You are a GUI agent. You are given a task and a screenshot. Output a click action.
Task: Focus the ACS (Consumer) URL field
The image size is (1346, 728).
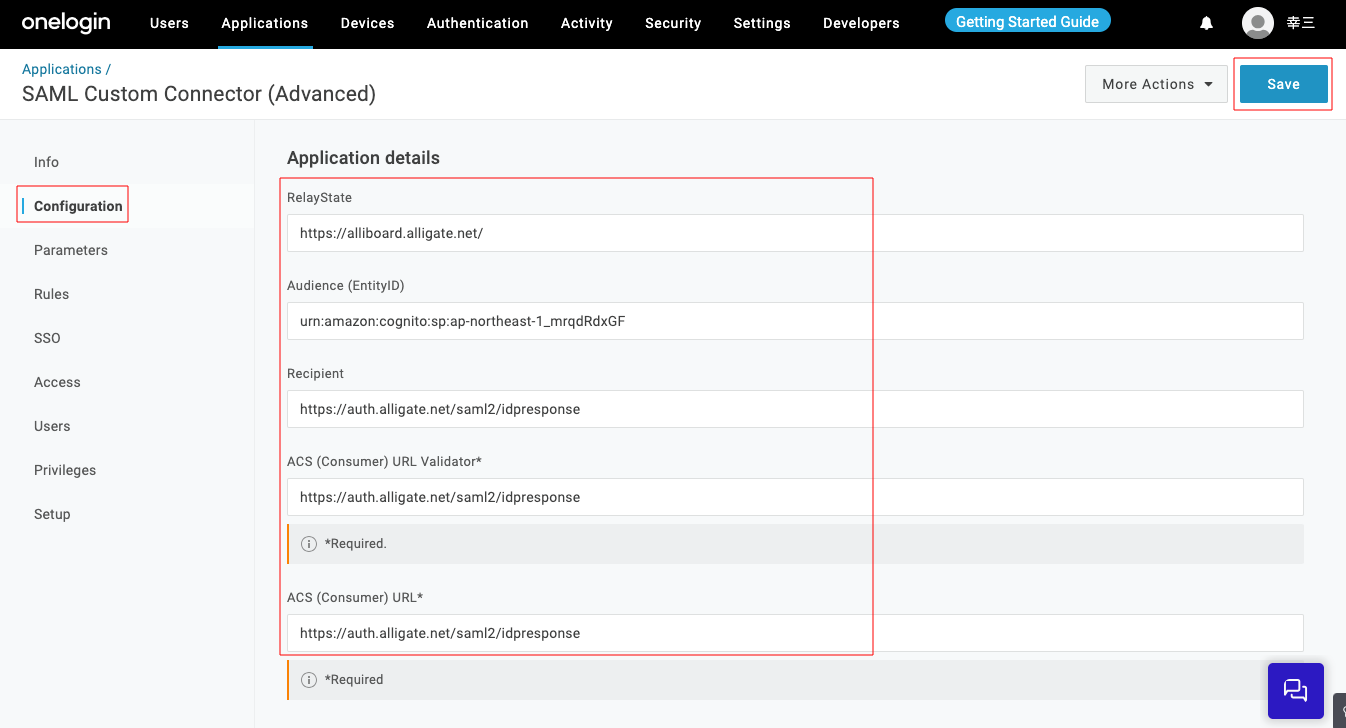(795, 633)
